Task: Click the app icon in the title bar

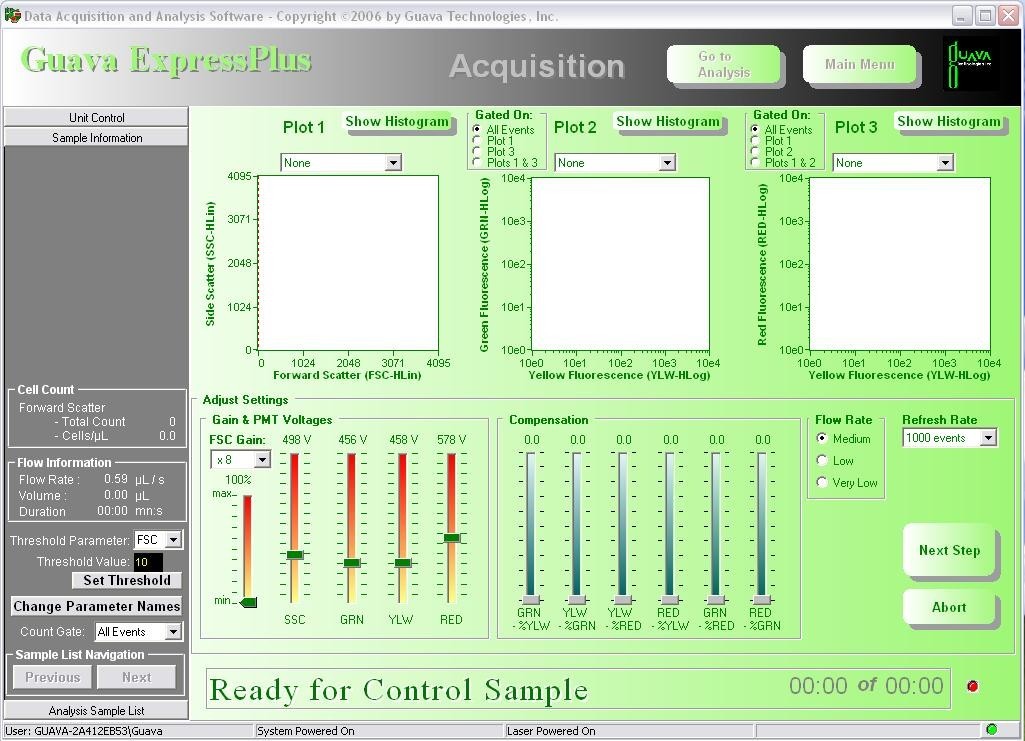Action: (12, 15)
